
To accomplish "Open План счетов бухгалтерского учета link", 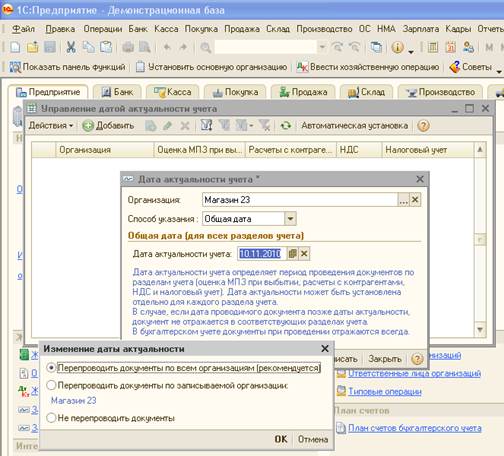I will click(415, 428).
